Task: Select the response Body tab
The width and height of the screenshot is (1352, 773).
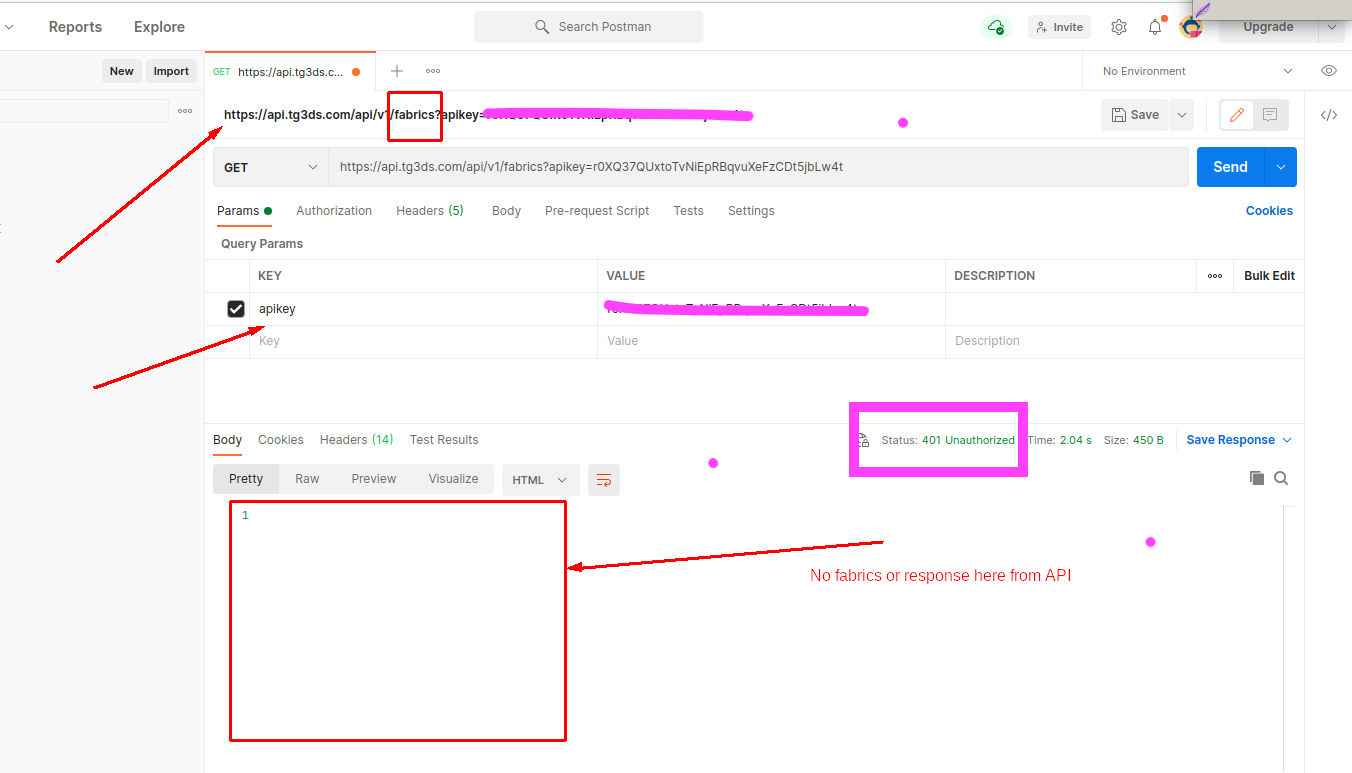Action: tap(227, 440)
